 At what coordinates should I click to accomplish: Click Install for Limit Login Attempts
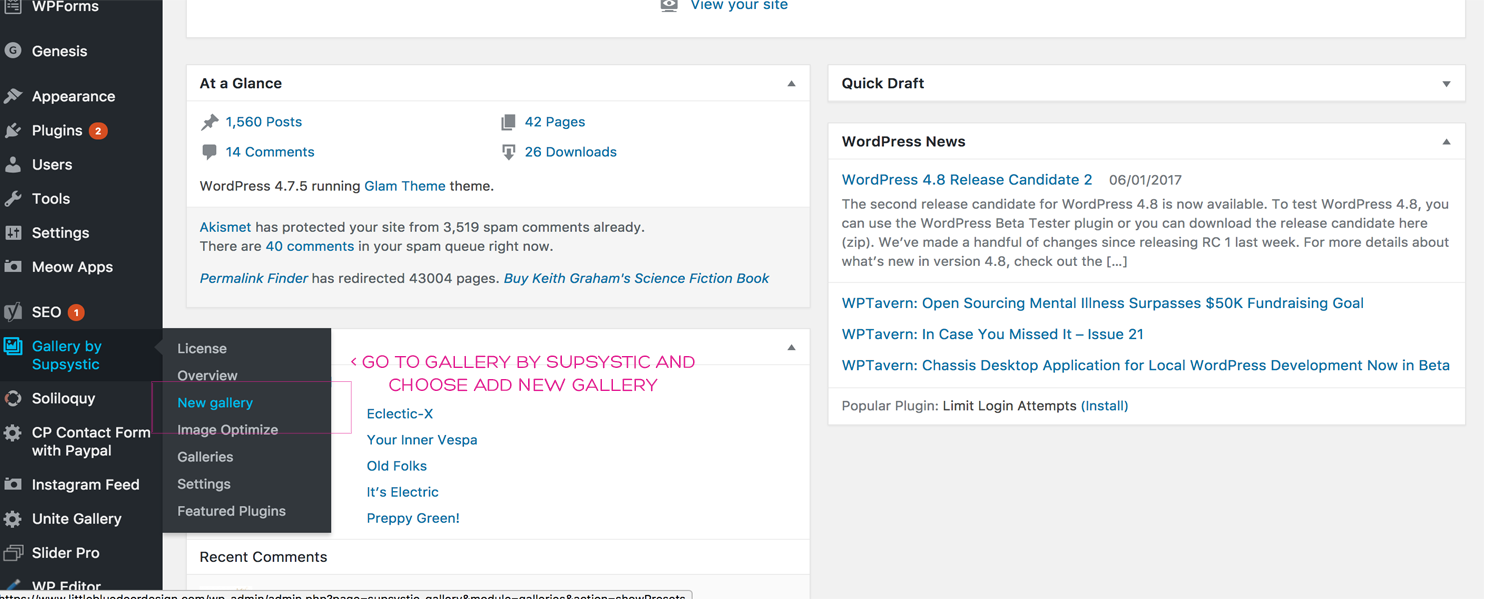(1105, 406)
